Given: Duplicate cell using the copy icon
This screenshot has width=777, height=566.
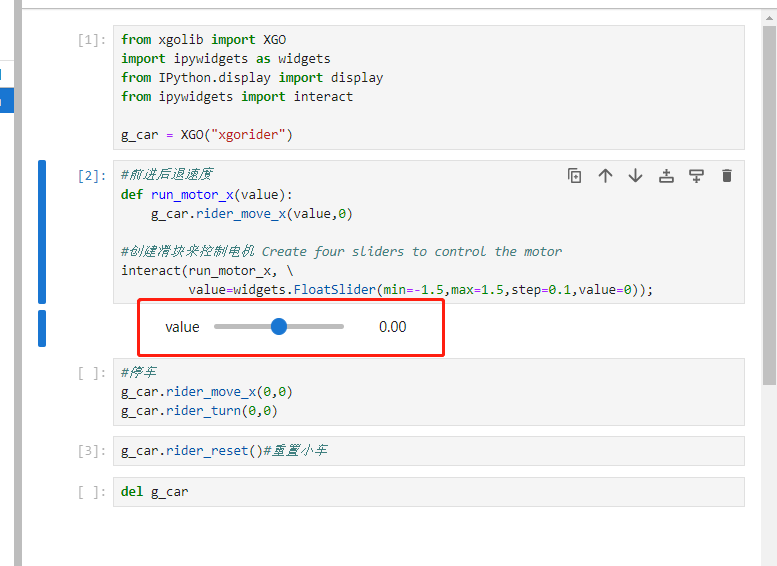Looking at the screenshot, I should pyautogui.click(x=574, y=175).
